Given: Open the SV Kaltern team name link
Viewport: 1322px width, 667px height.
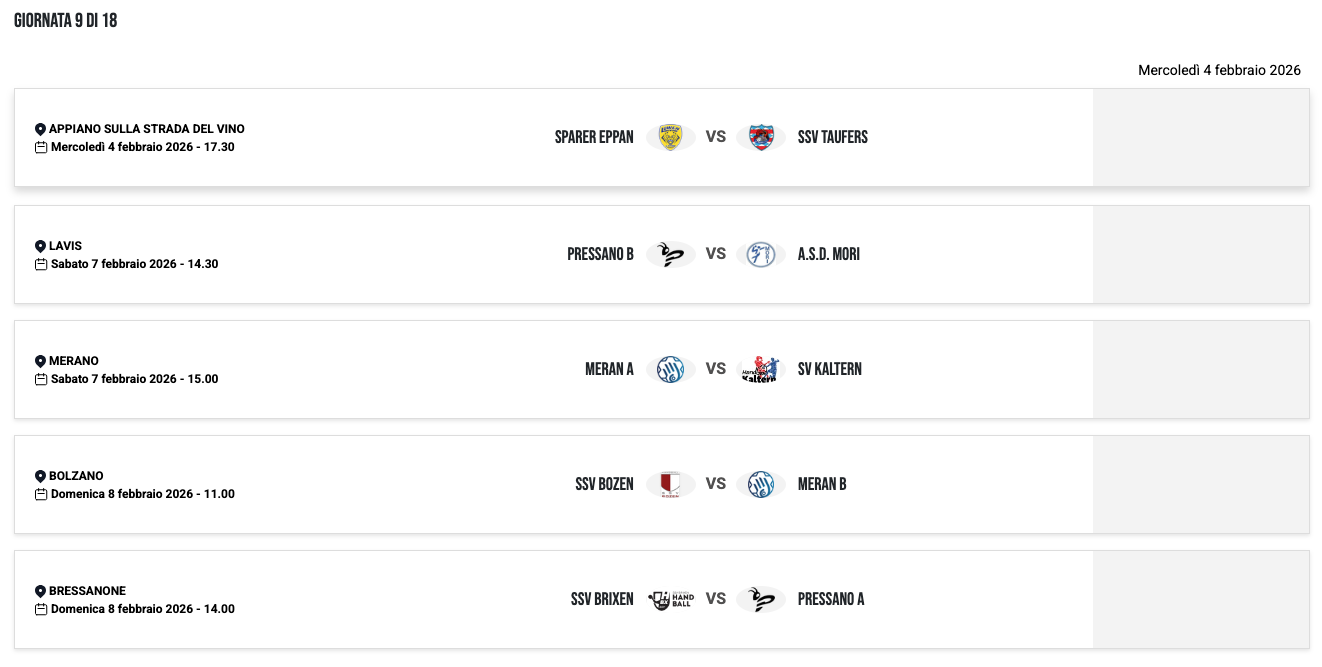Looking at the screenshot, I should [829, 369].
